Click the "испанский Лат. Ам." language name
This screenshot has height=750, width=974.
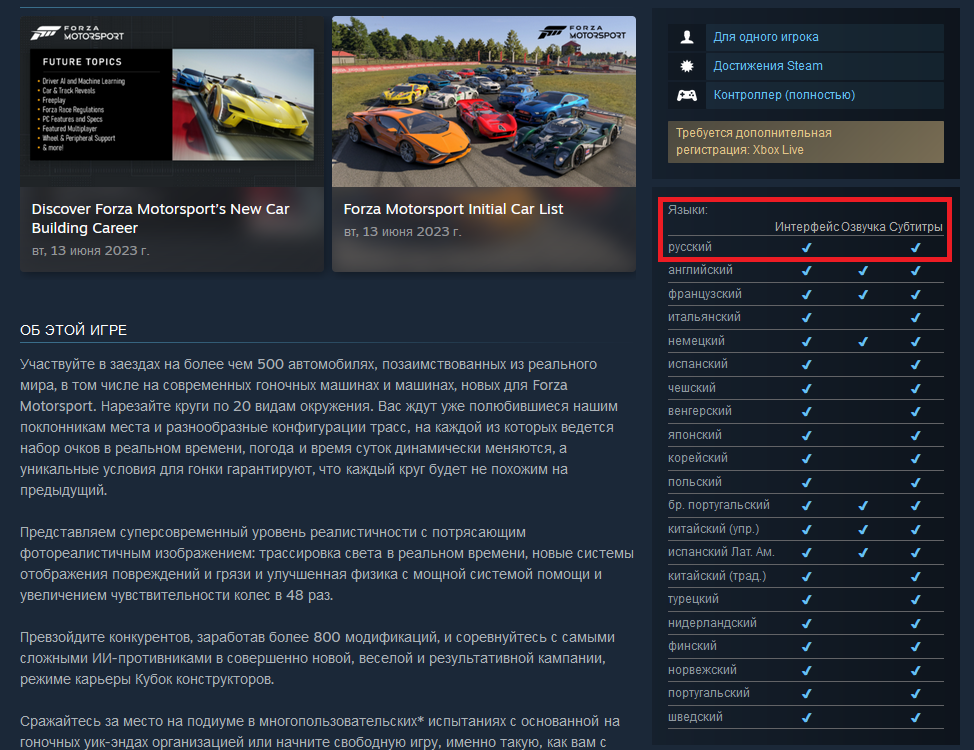pos(721,552)
